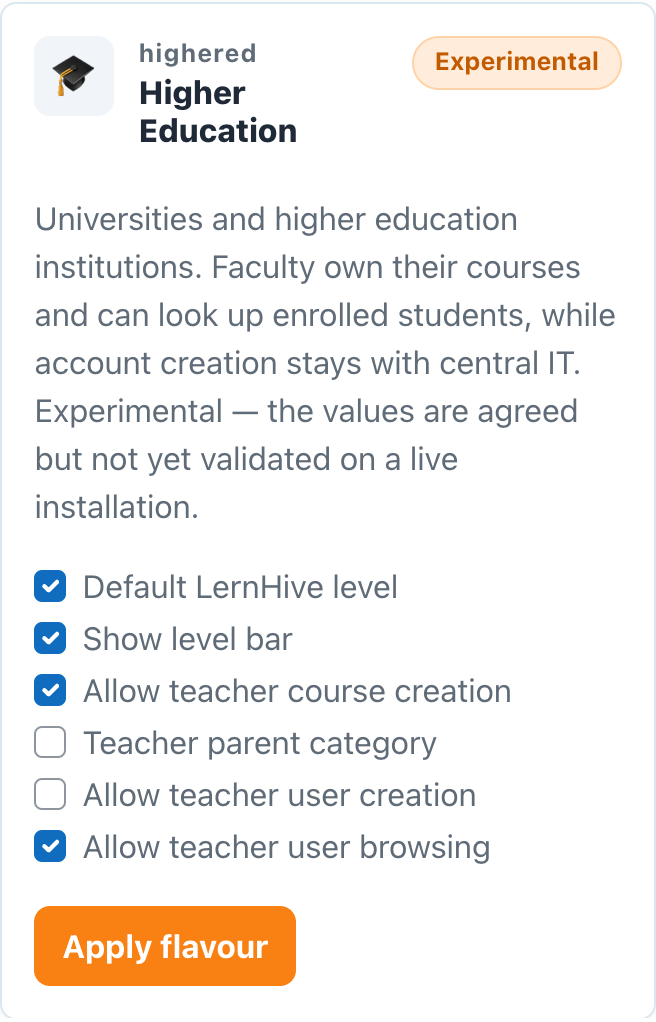Select the Higher Education heading
Screen dimensions: 656x1022
[x=218, y=112]
